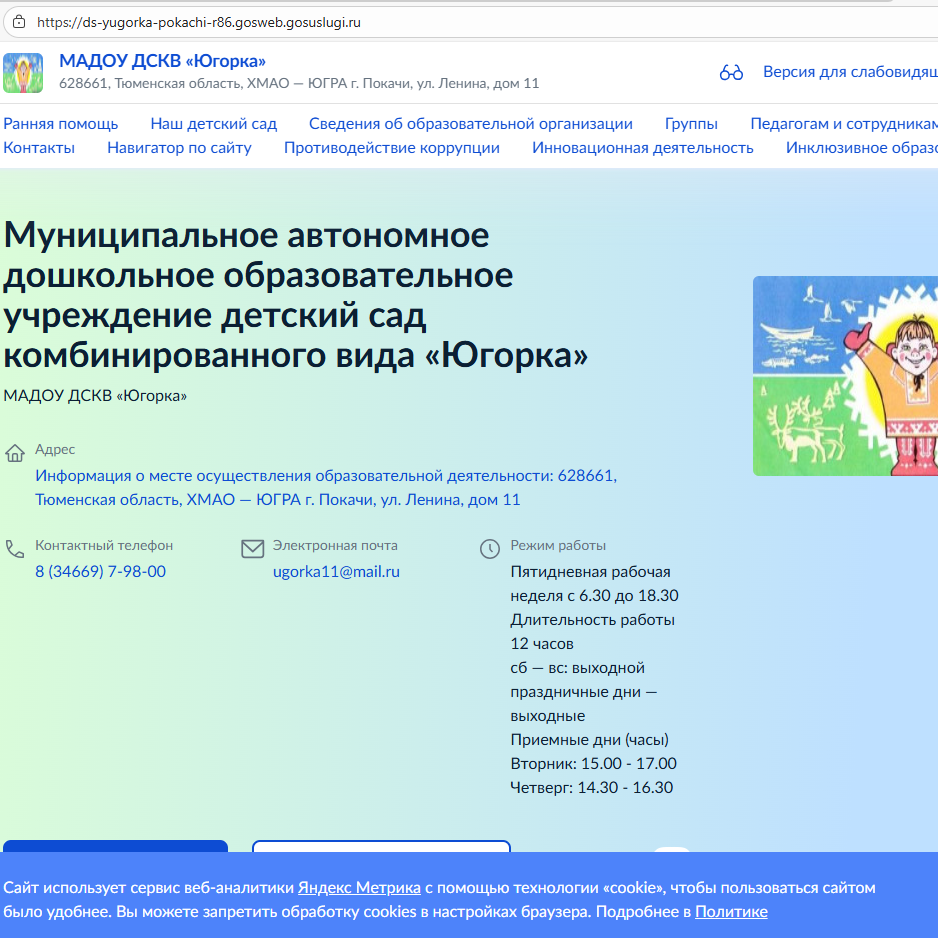Click the envelope email icon
The height and width of the screenshot is (938, 938).
click(x=252, y=549)
